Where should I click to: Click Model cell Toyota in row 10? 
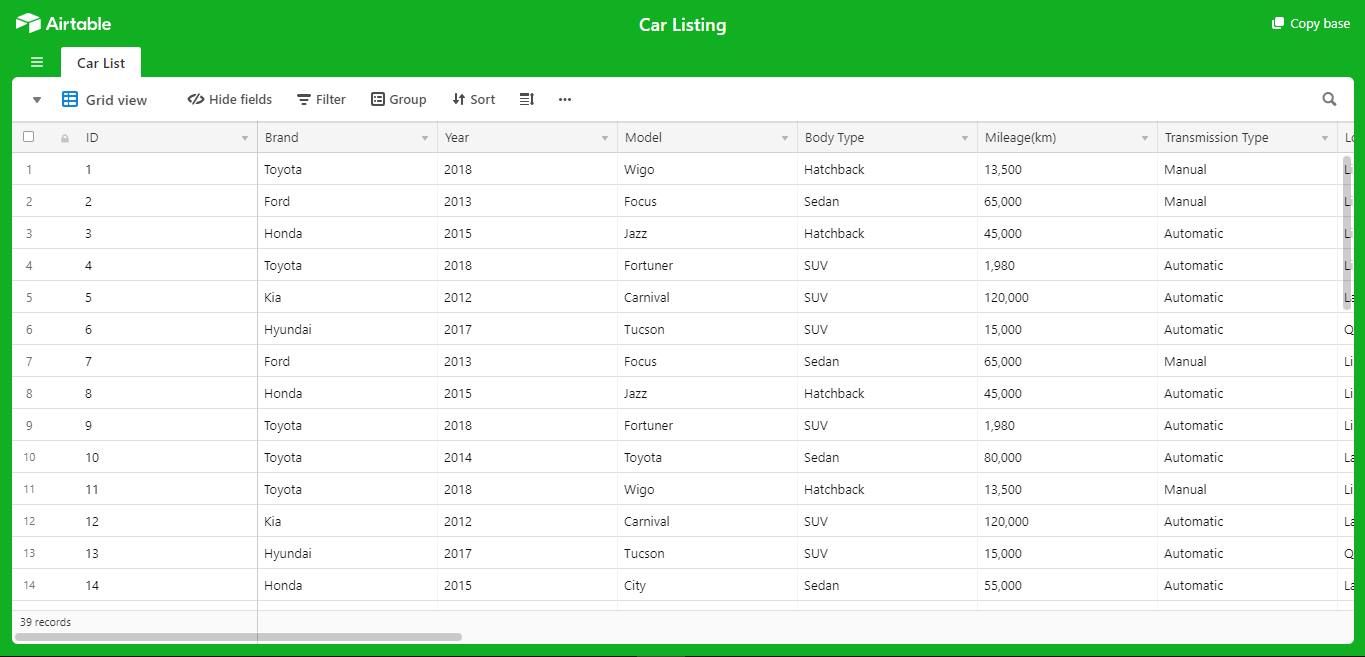click(x=708, y=457)
